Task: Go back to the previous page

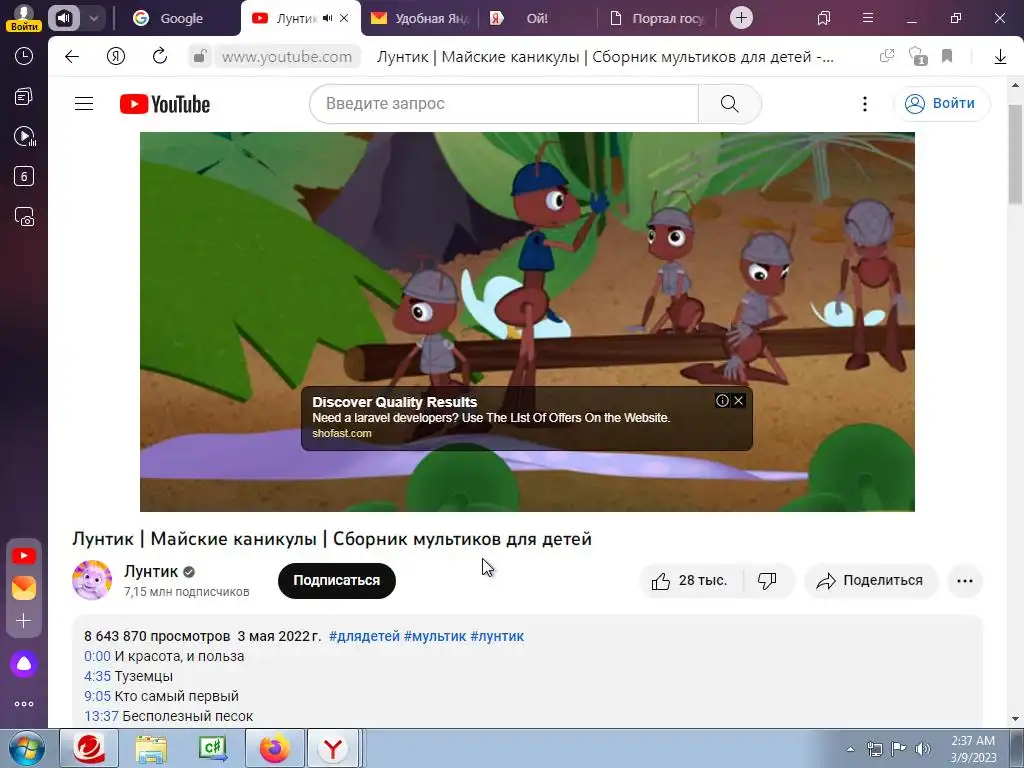Action: 72,57
